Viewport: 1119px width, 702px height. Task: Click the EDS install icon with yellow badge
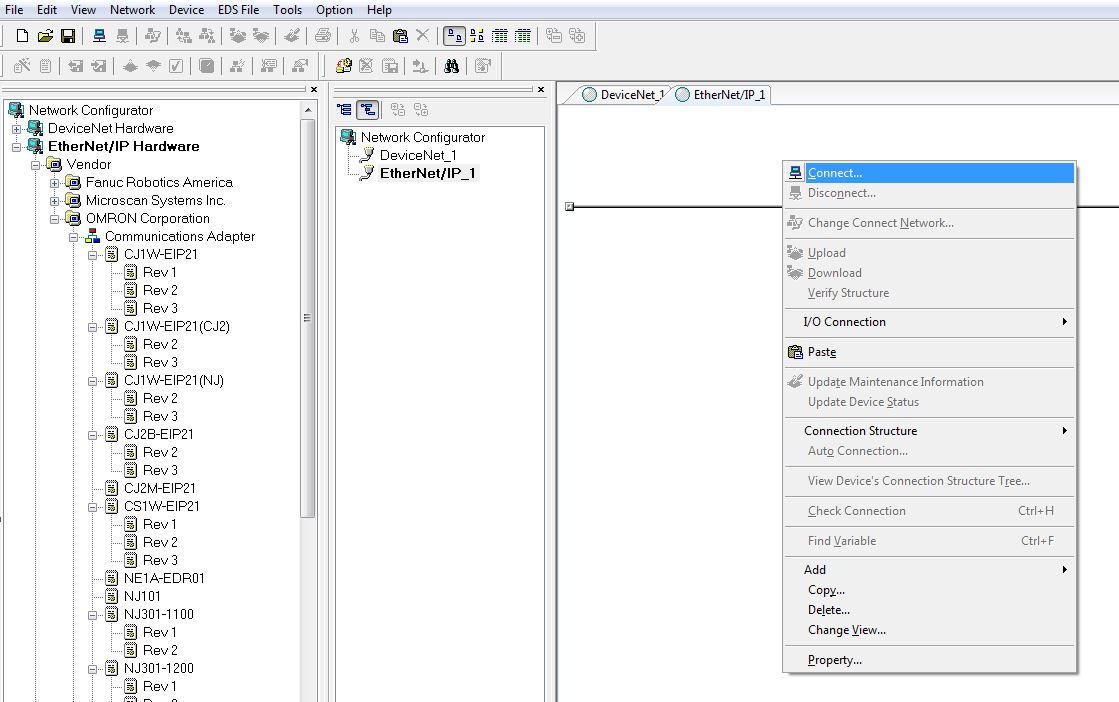click(343, 66)
